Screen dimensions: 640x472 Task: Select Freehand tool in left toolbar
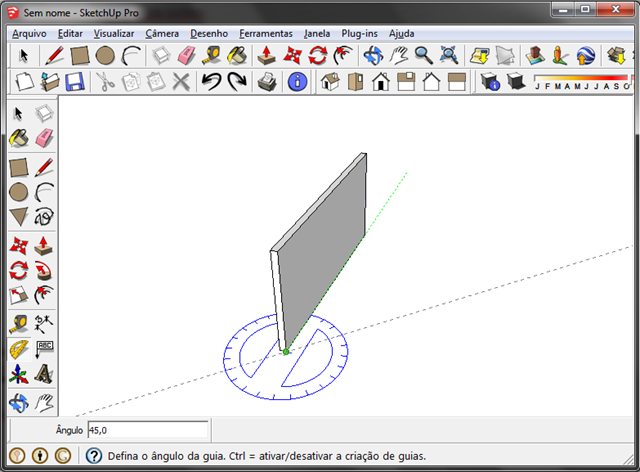click(44, 217)
